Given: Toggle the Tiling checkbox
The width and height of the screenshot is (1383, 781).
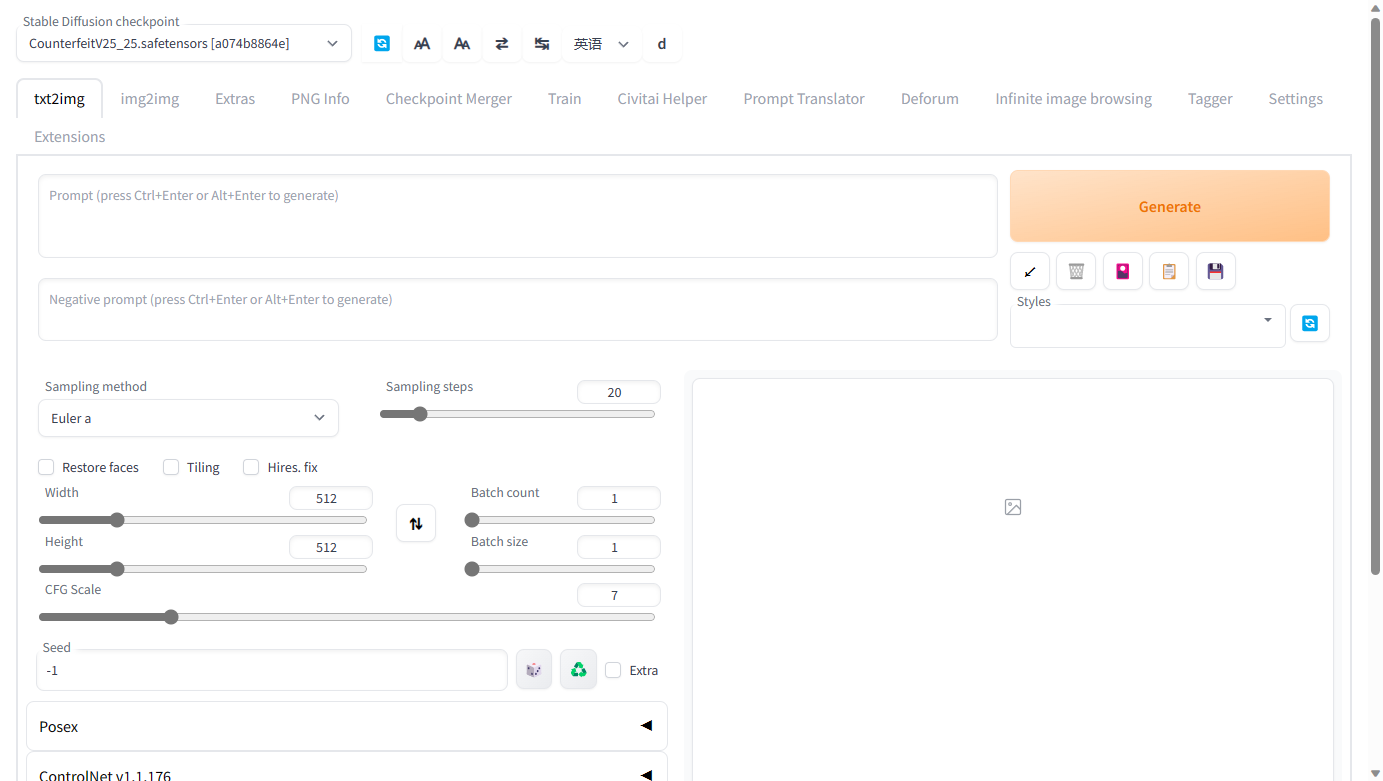Looking at the screenshot, I should tap(171, 467).
